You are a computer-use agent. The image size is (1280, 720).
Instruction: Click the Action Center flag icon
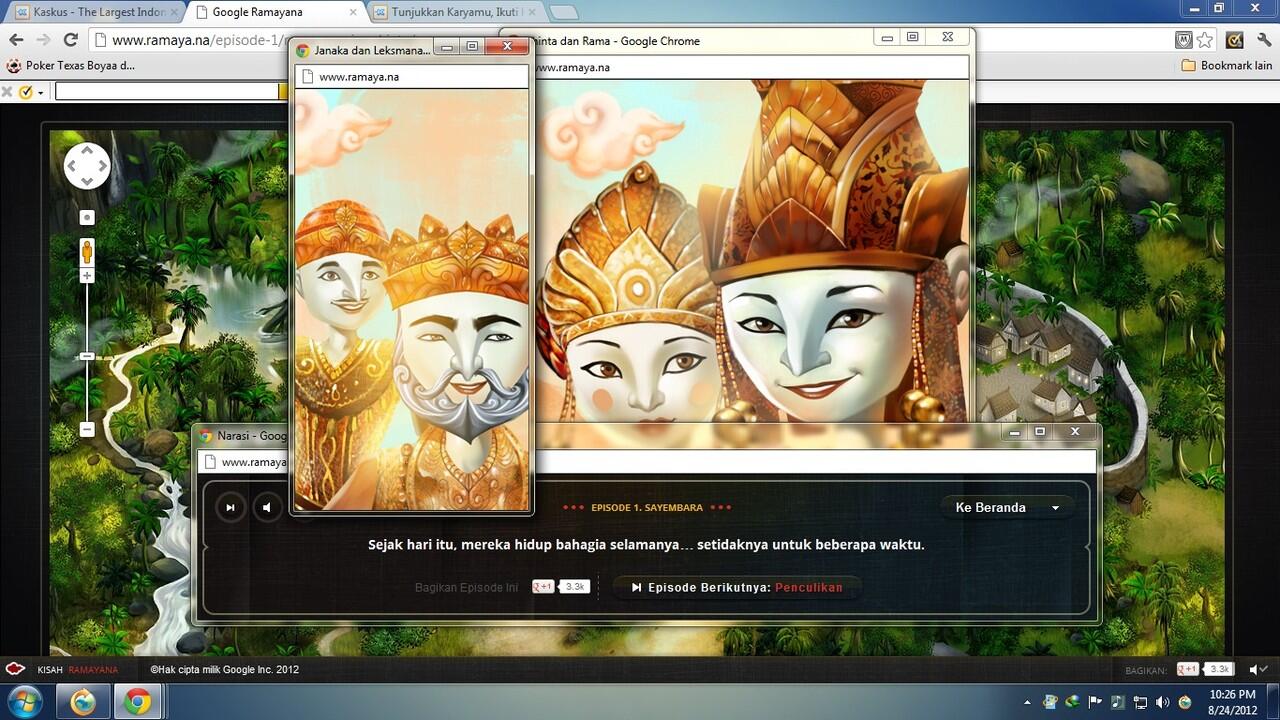point(1095,702)
